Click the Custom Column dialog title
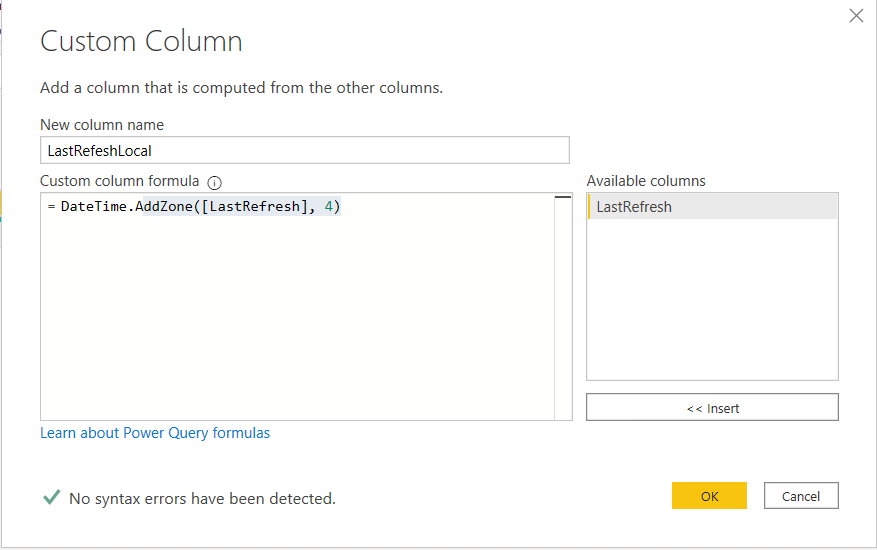 [141, 41]
